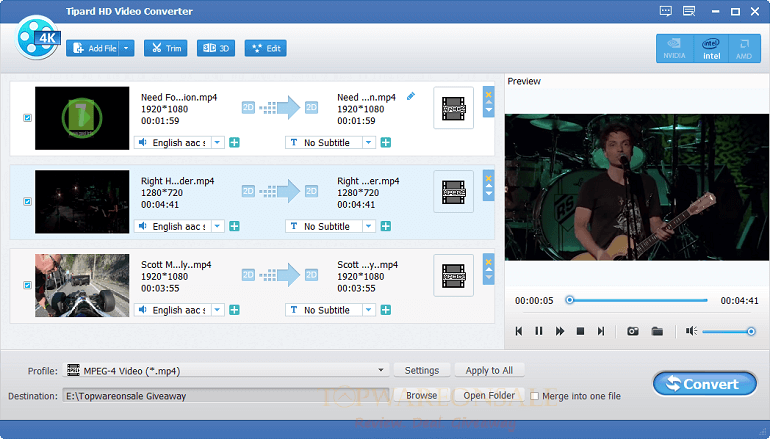
Task: Tick Merge into one file checkbox
Action: 535,396
